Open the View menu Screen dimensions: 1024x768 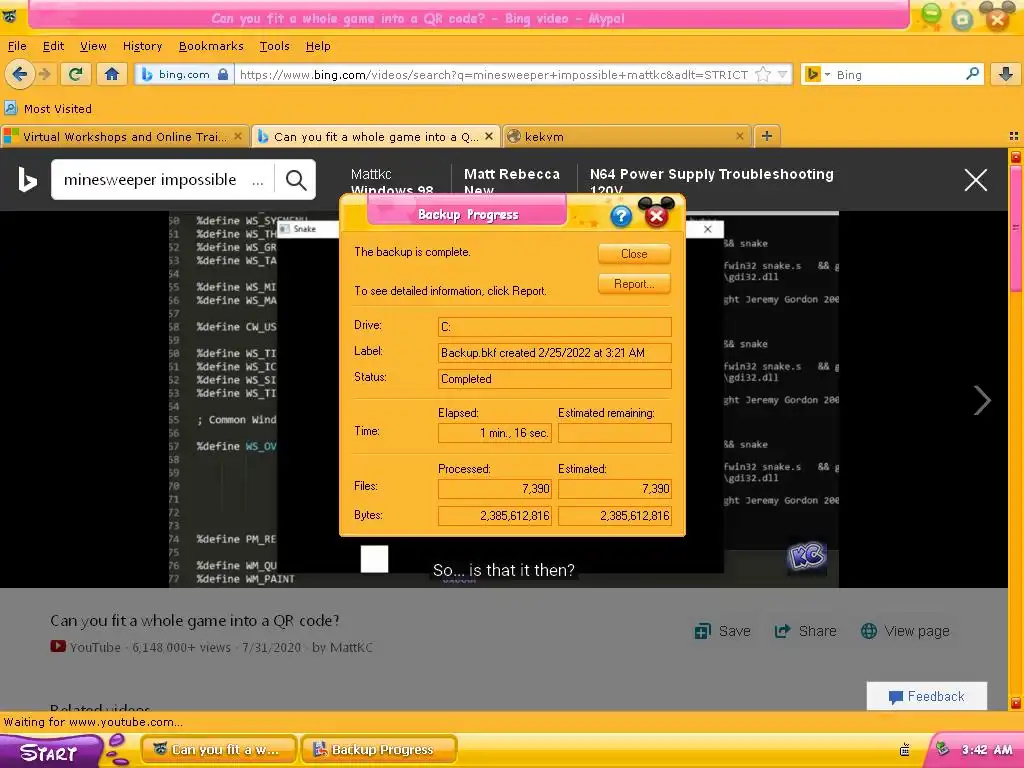click(93, 46)
